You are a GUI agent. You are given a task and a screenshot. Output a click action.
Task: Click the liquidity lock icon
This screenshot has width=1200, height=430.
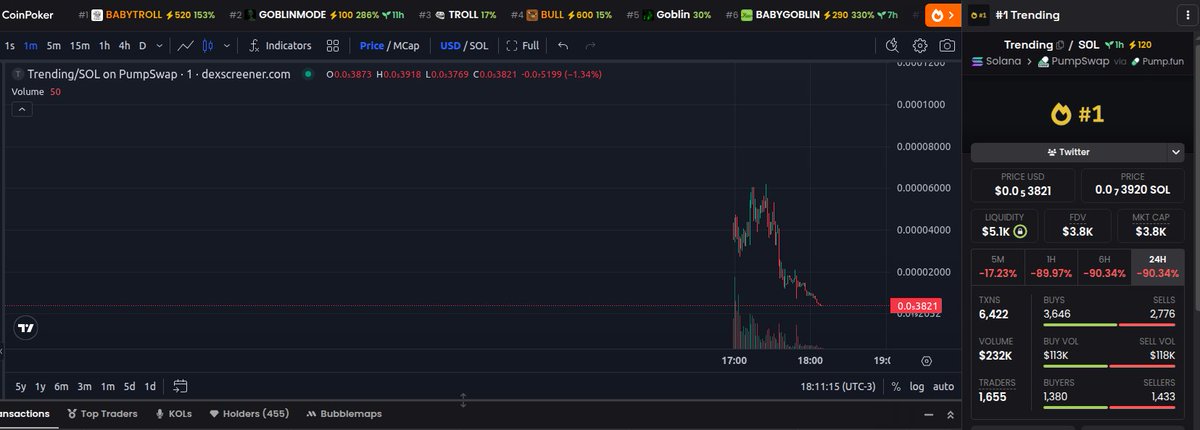coord(1020,231)
